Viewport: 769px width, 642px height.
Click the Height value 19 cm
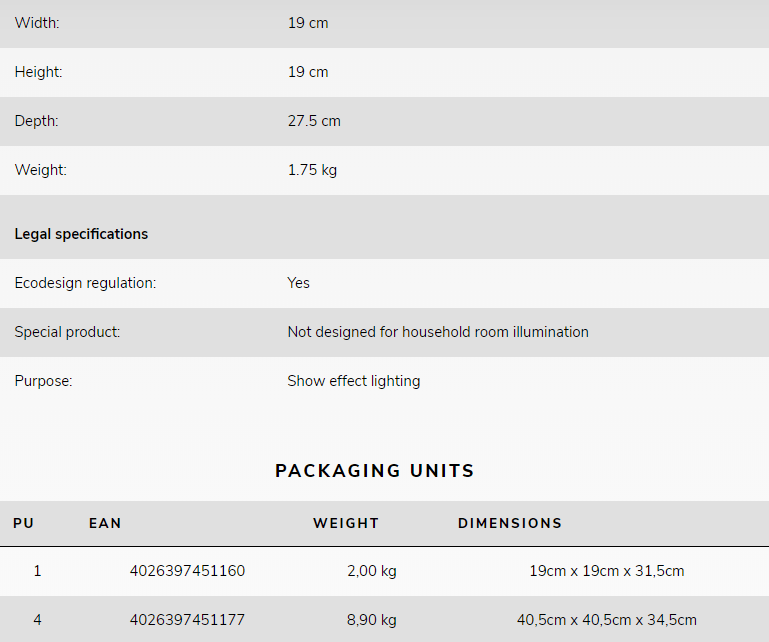(308, 72)
